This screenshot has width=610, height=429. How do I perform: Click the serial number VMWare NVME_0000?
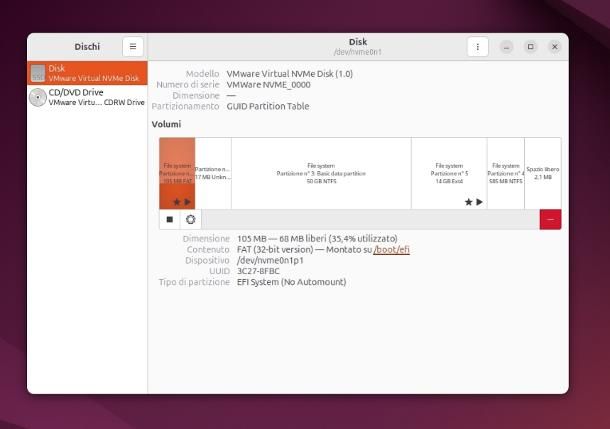268,85
